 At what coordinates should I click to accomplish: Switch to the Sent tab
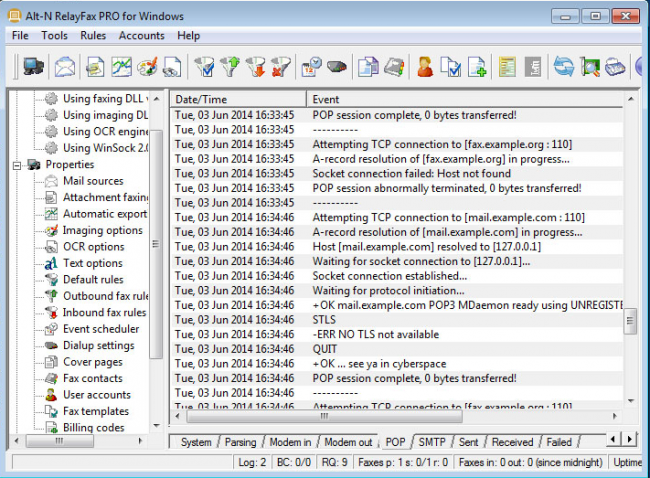(468, 442)
